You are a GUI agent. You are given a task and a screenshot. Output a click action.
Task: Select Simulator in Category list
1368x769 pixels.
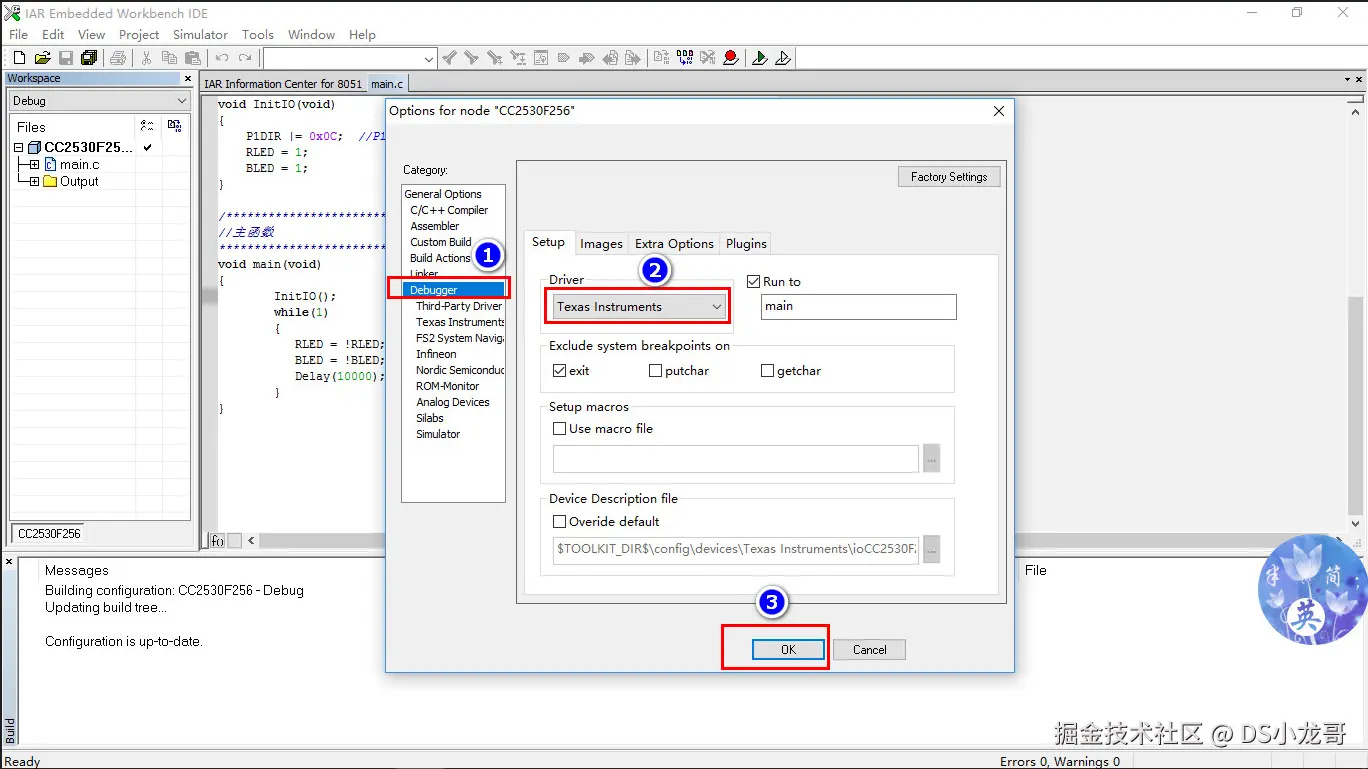(438, 434)
